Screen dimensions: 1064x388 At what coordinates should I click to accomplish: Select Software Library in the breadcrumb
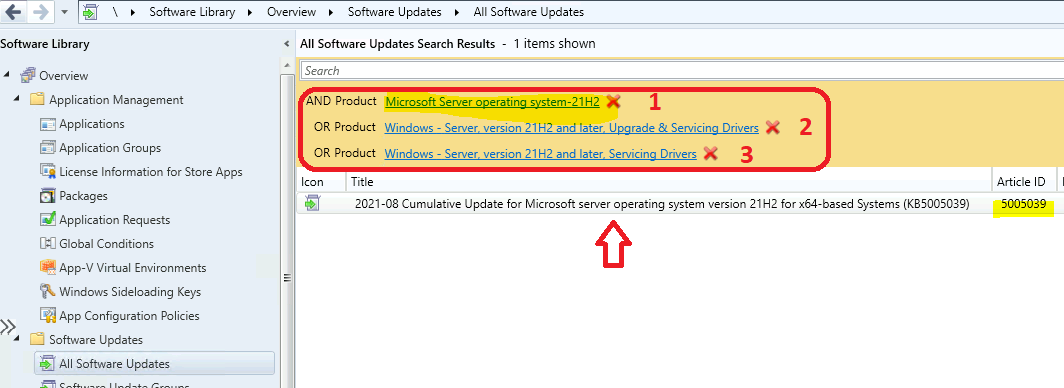(x=192, y=12)
